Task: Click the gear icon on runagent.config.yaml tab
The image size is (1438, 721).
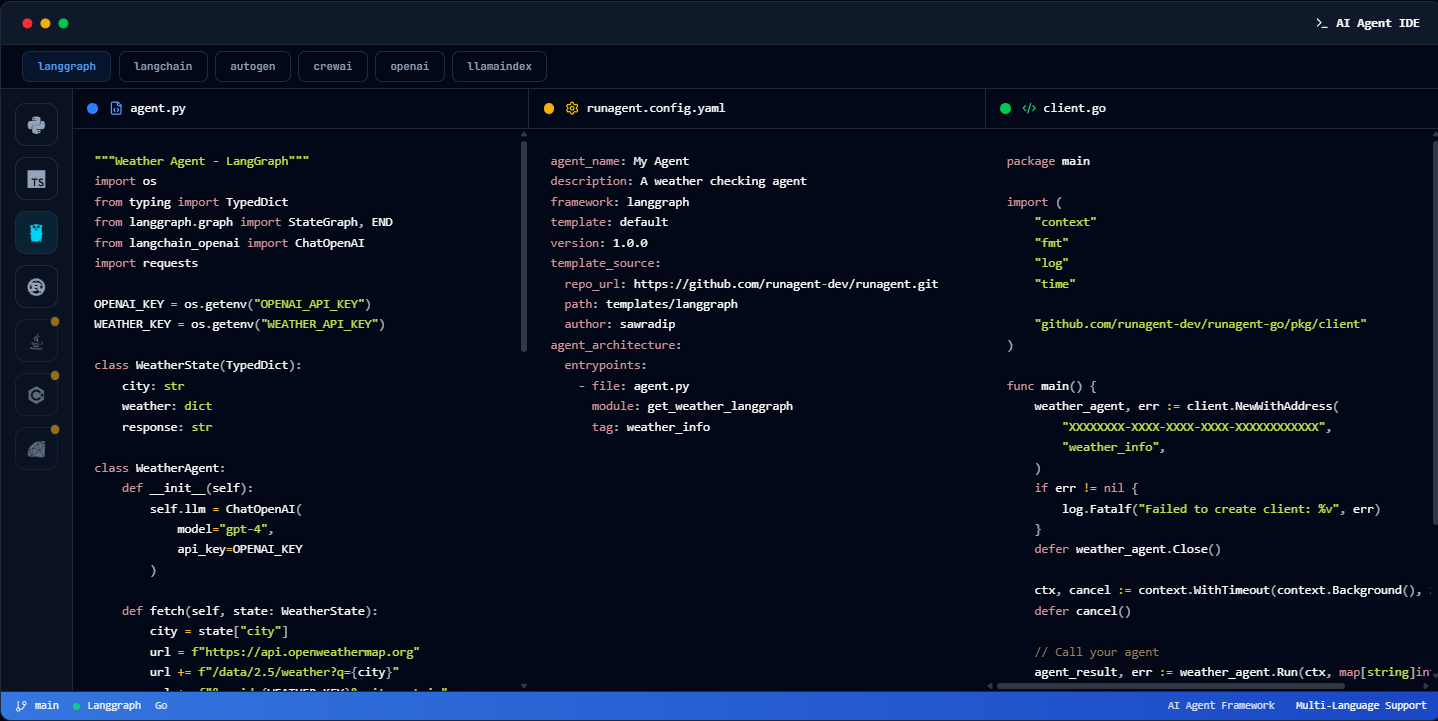Action: [571, 108]
